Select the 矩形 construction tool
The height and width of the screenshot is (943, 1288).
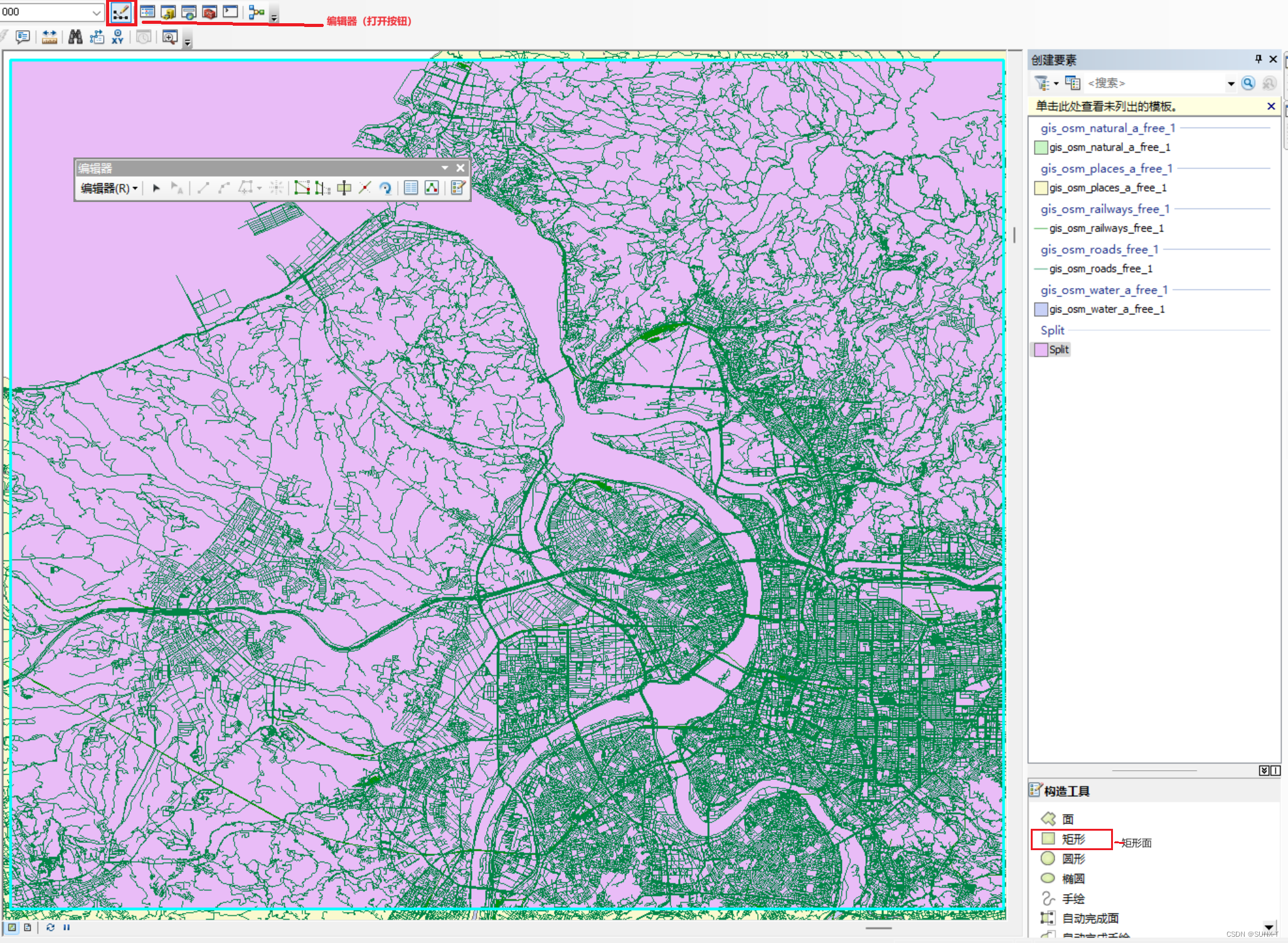tap(1072, 839)
